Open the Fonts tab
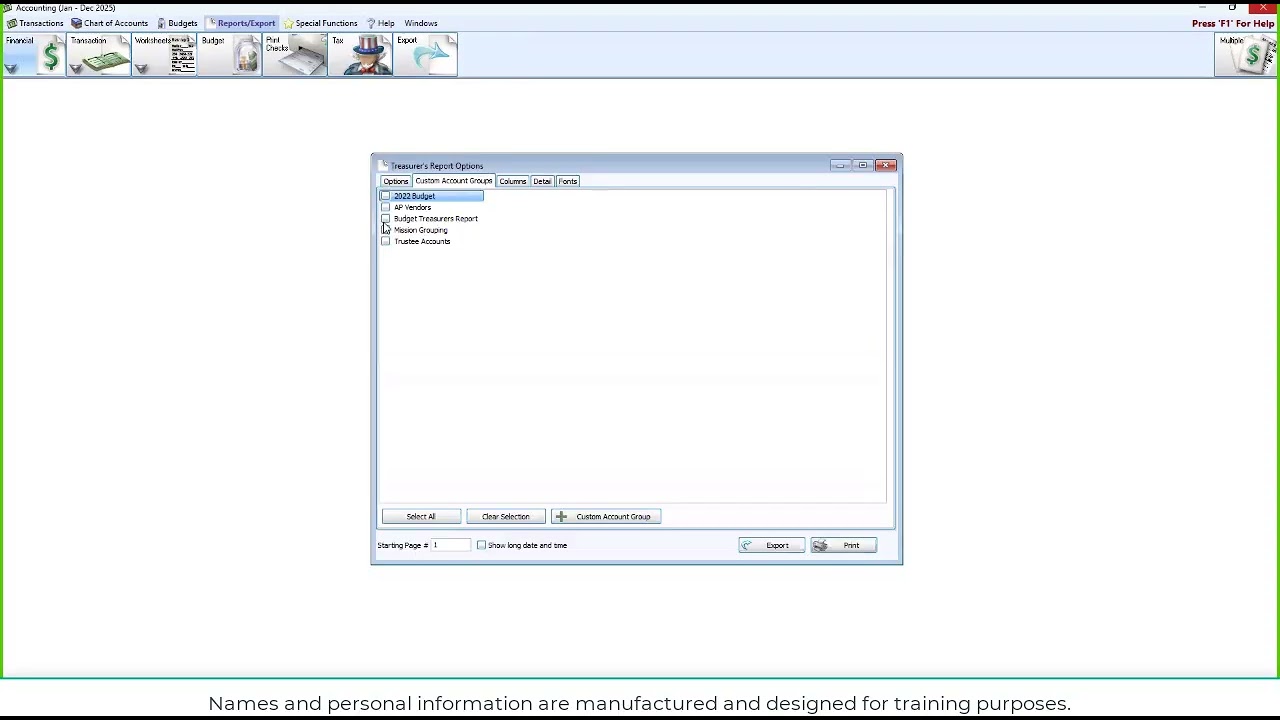1280x720 pixels. 567,181
